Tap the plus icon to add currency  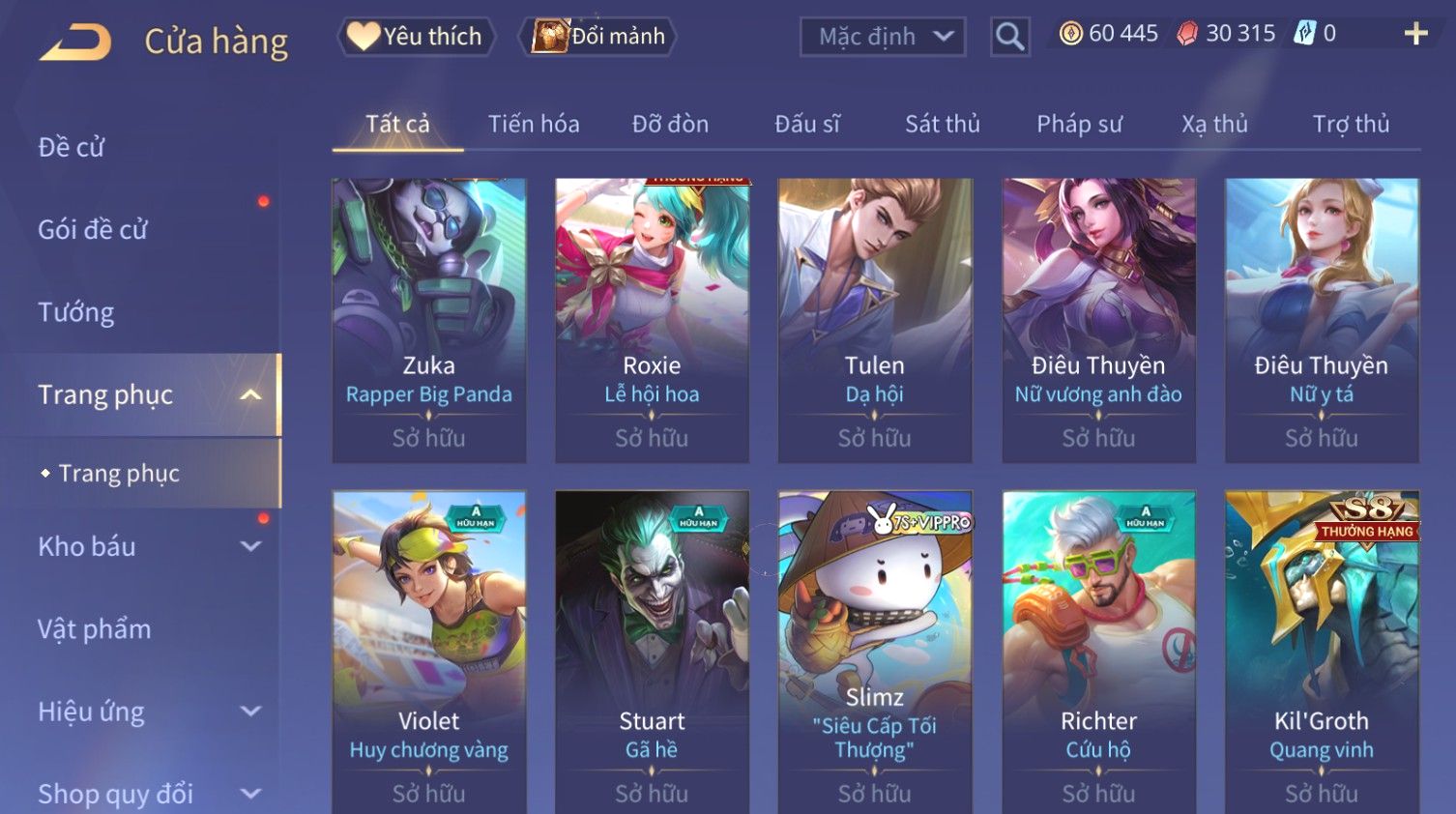[1415, 34]
